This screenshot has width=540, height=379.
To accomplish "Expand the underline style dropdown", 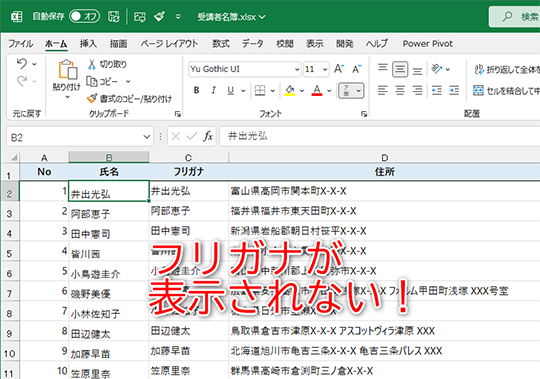I will [x=243, y=91].
